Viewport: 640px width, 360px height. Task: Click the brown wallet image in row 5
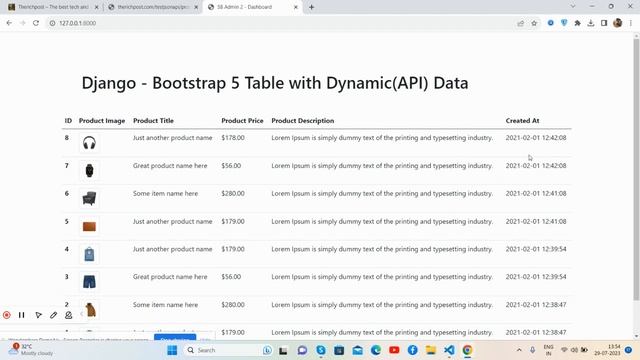(x=89, y=226)
